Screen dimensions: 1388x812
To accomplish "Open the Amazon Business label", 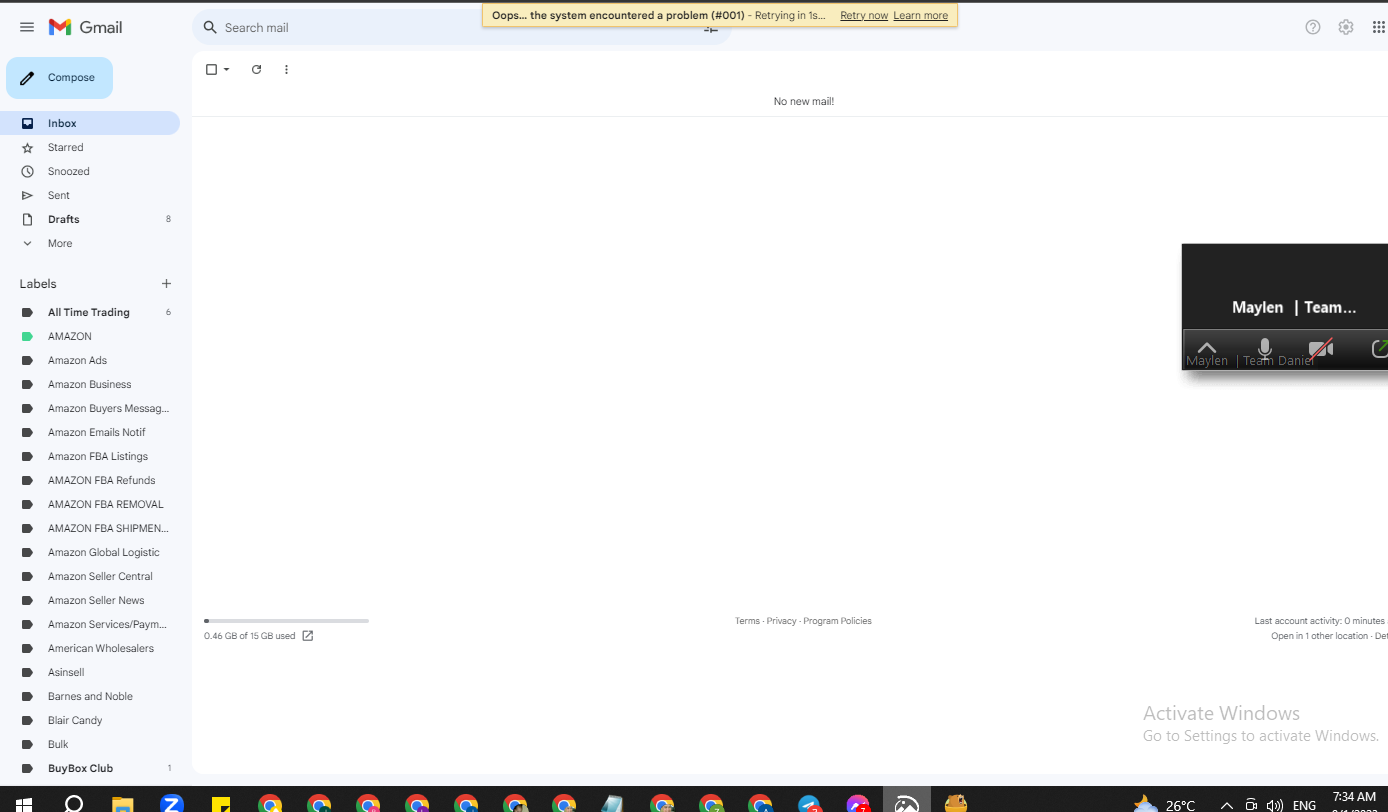I will pyautogui.click(x=90, y=384).
